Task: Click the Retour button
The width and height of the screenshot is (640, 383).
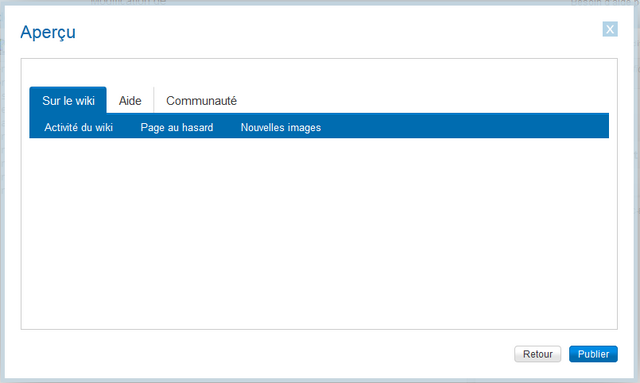Action: [x=538, y=354]
